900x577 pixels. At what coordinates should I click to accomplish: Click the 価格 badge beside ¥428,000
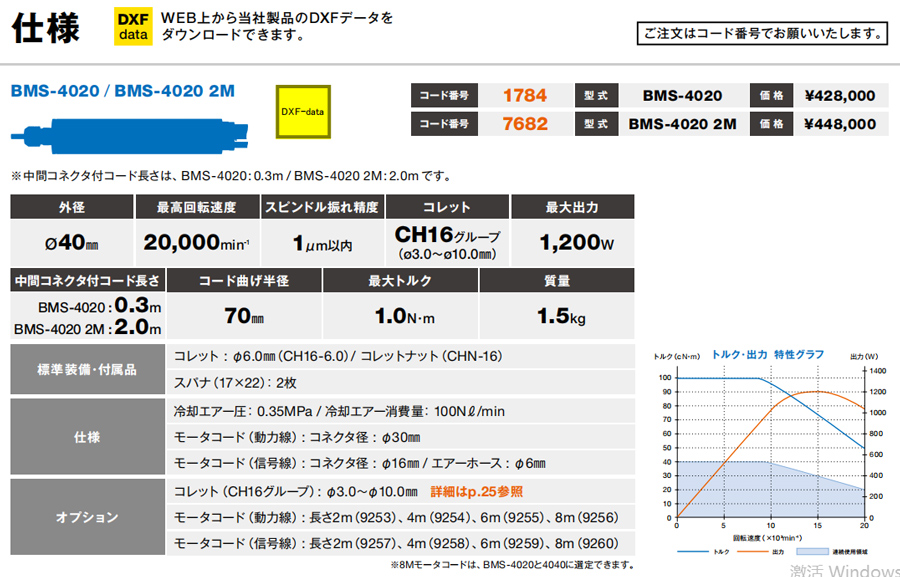coord(771,95)
